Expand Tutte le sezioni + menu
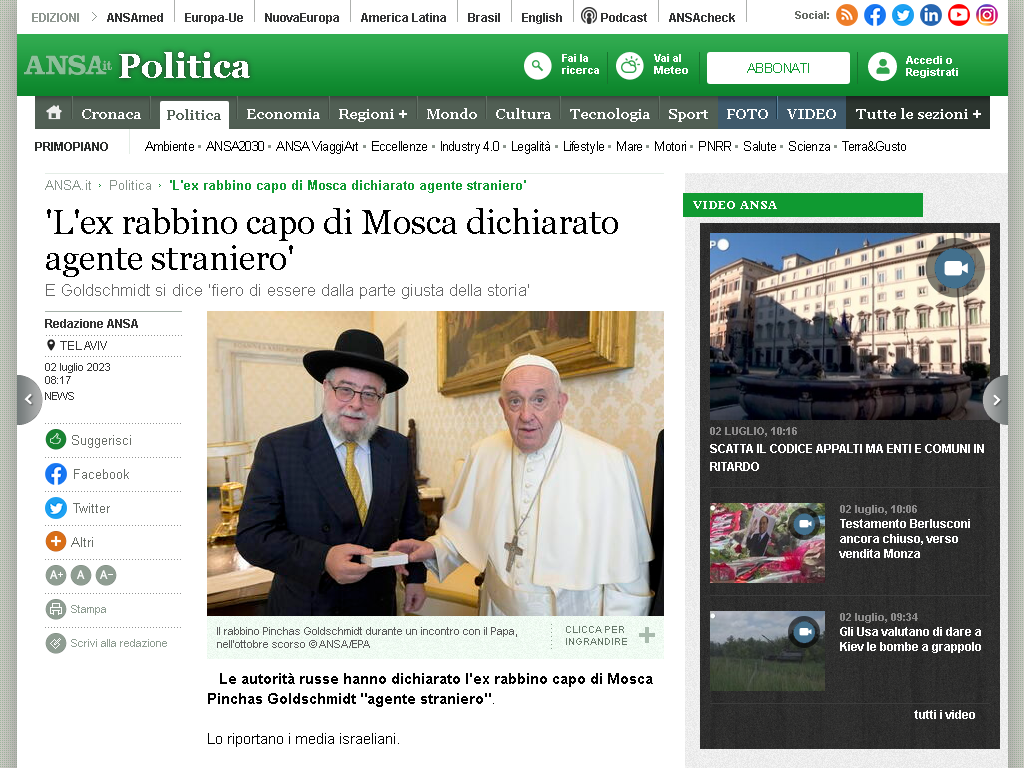Screen dimensions: 1024x768 pyautogui.click(x=918, y=114)
